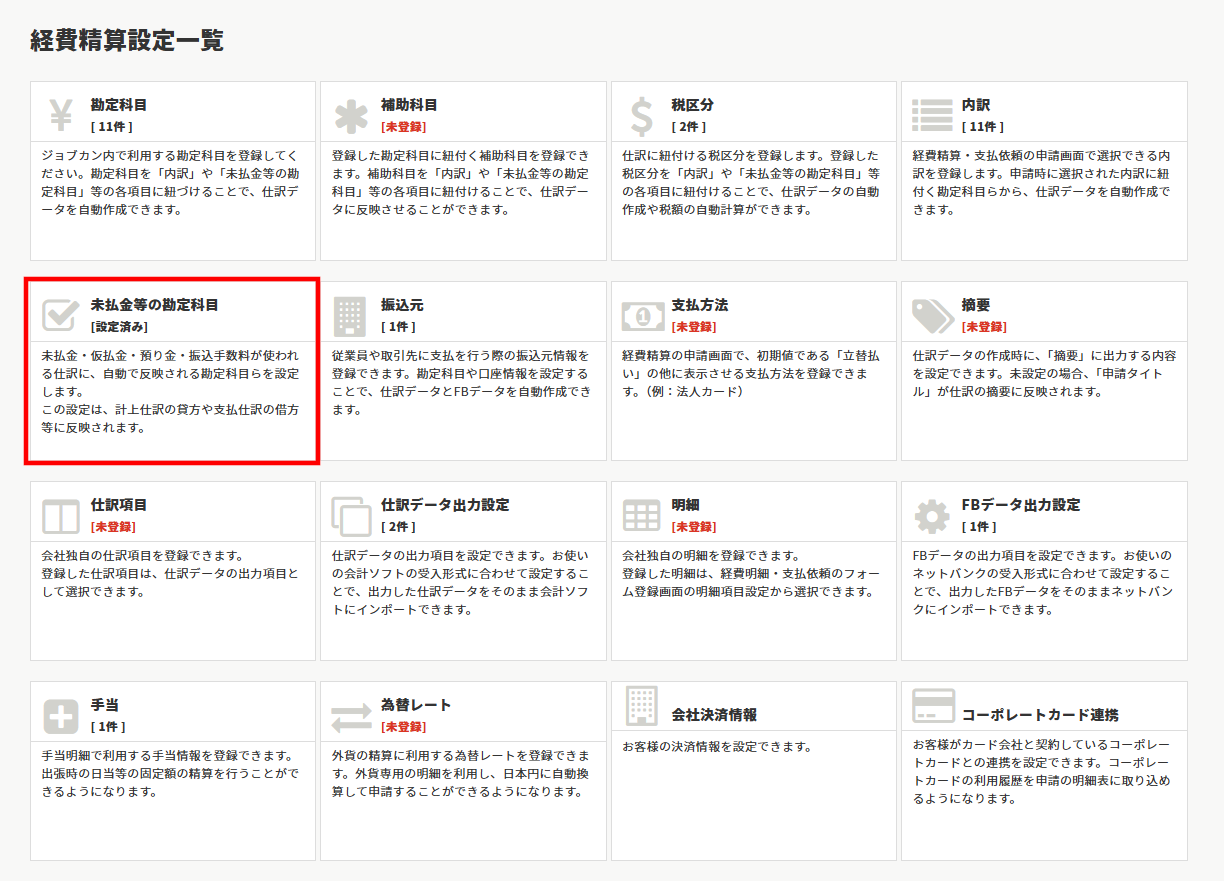Click the asterisk icon for 補助科目
The image size is (1224, 881).
351,115
